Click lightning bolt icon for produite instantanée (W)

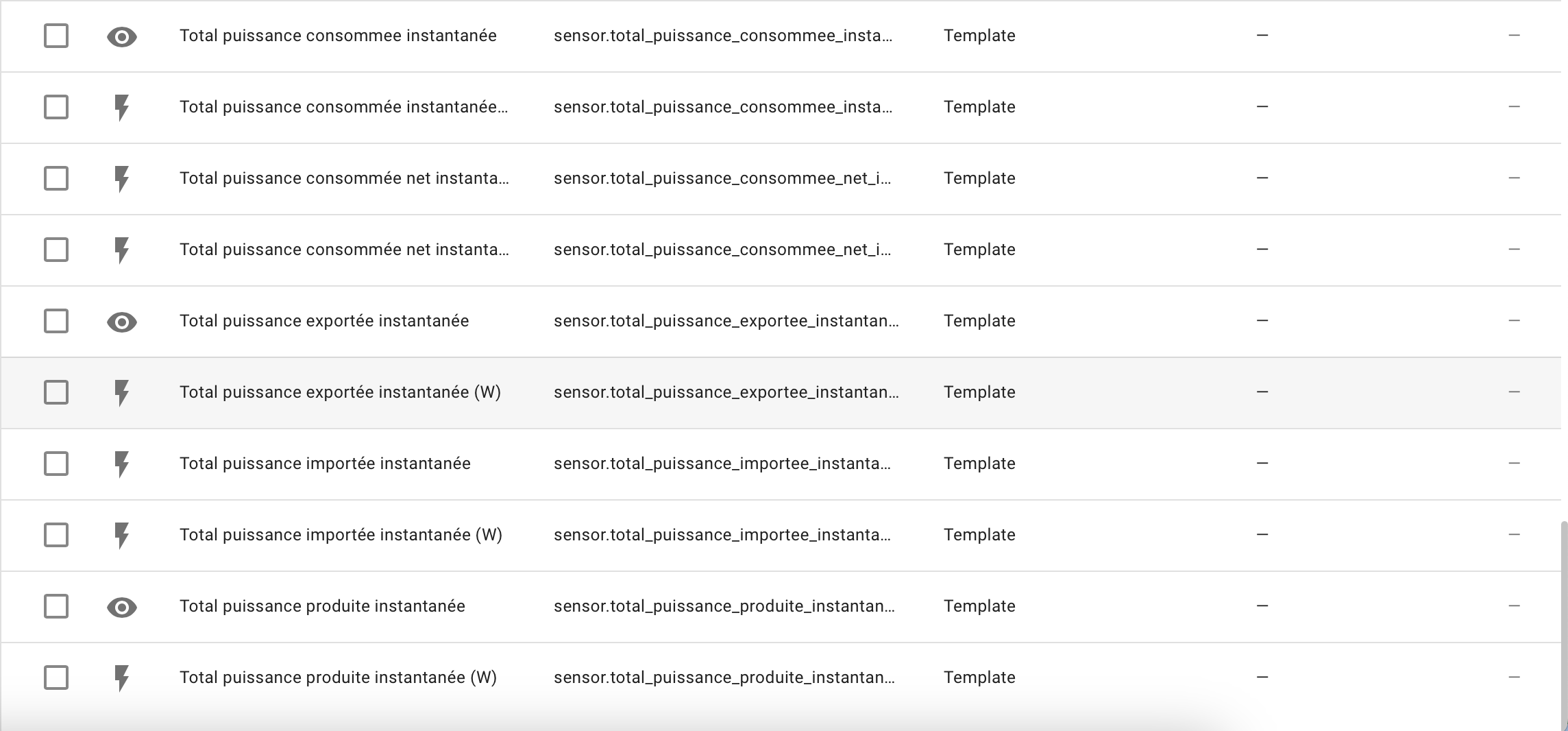click(122, 678)
